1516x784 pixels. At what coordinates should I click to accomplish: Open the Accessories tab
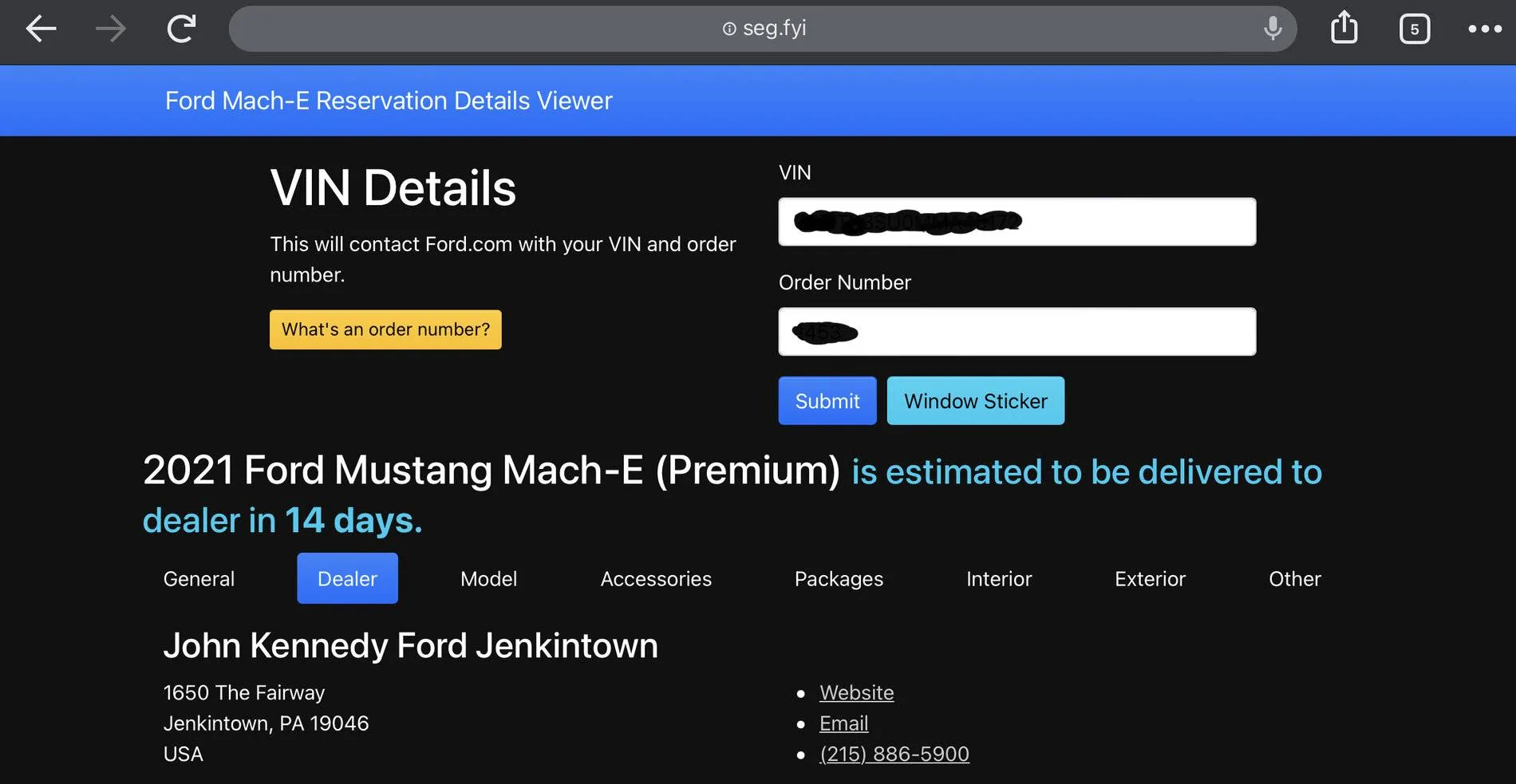[656, 578]
